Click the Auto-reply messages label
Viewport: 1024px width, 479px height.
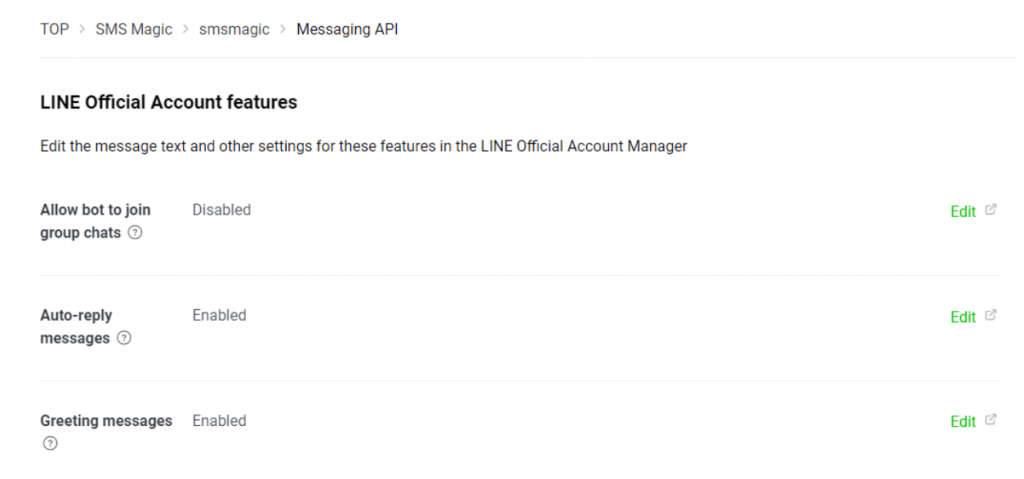tap(76, 327)
